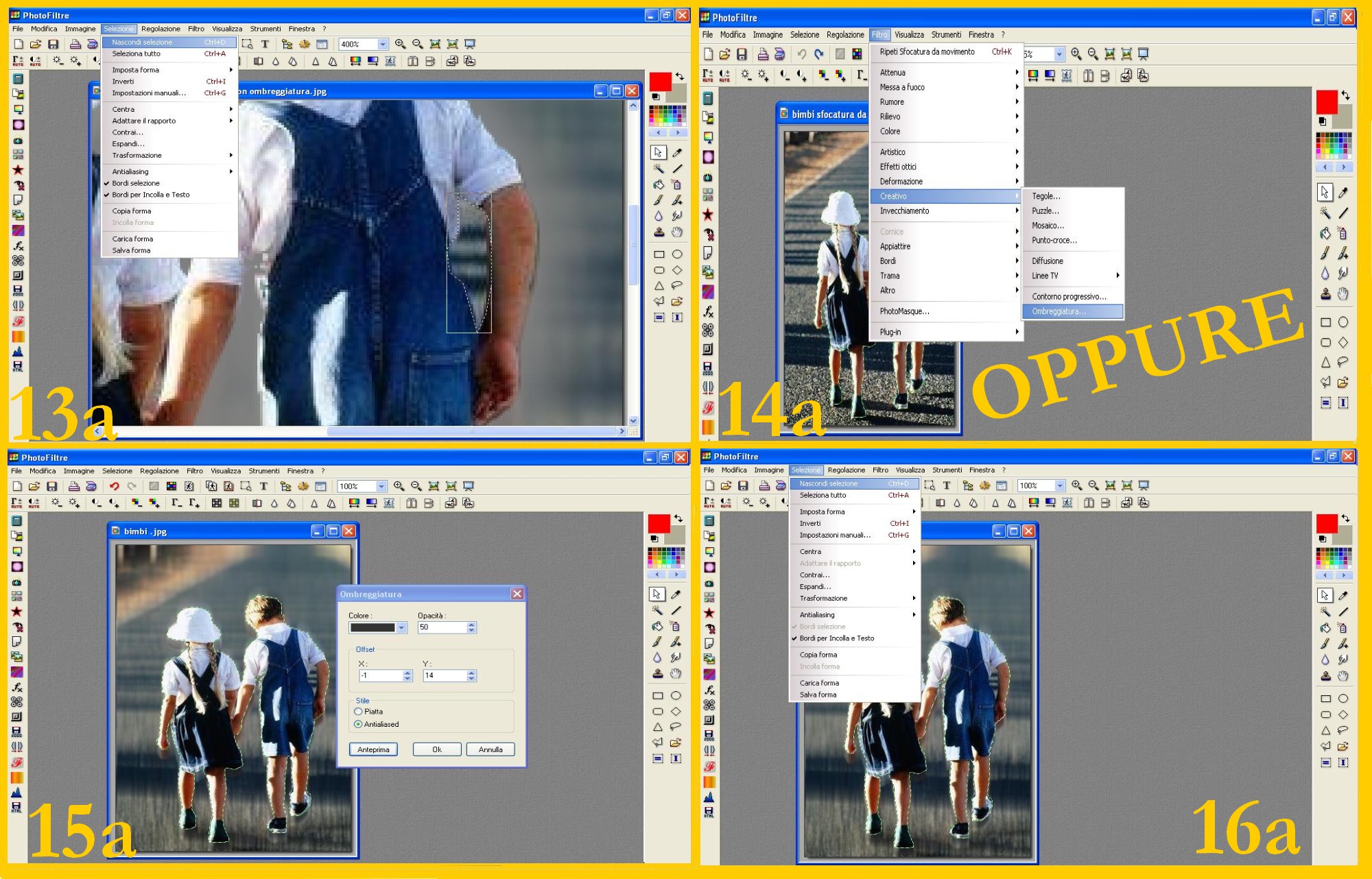Viewport: 1372px width, 879px height.
Task: Click the Opacità value field showing 50
Action: point(442,627)
